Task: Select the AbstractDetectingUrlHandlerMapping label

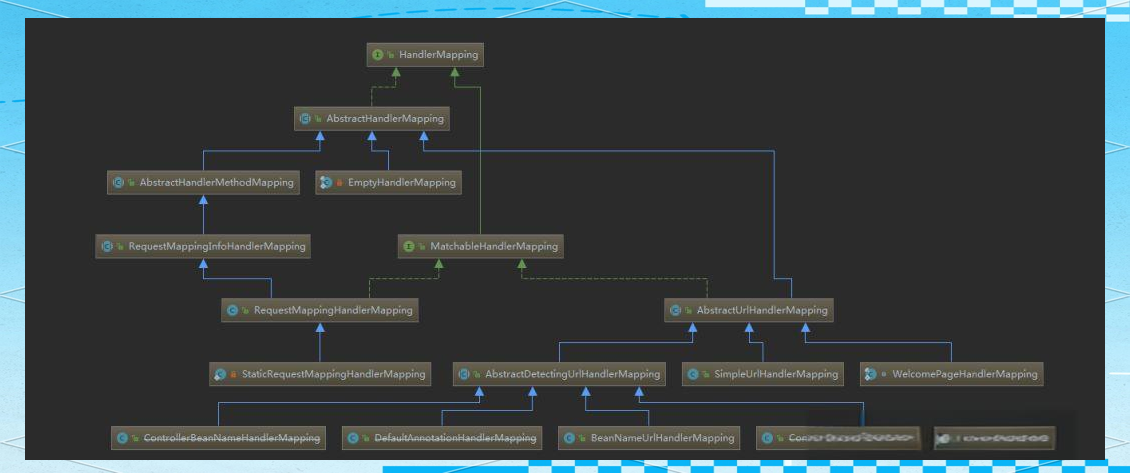Action: click(x=572, y=374)
